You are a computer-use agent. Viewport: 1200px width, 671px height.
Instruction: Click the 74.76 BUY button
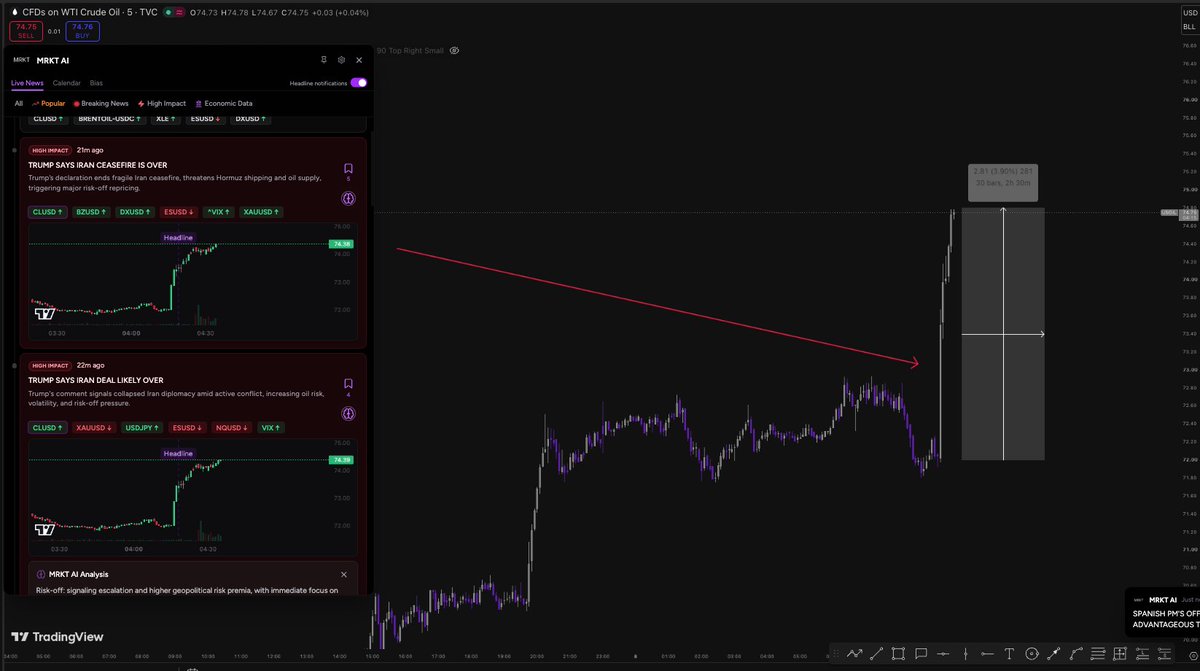click(x=83, y=30)
